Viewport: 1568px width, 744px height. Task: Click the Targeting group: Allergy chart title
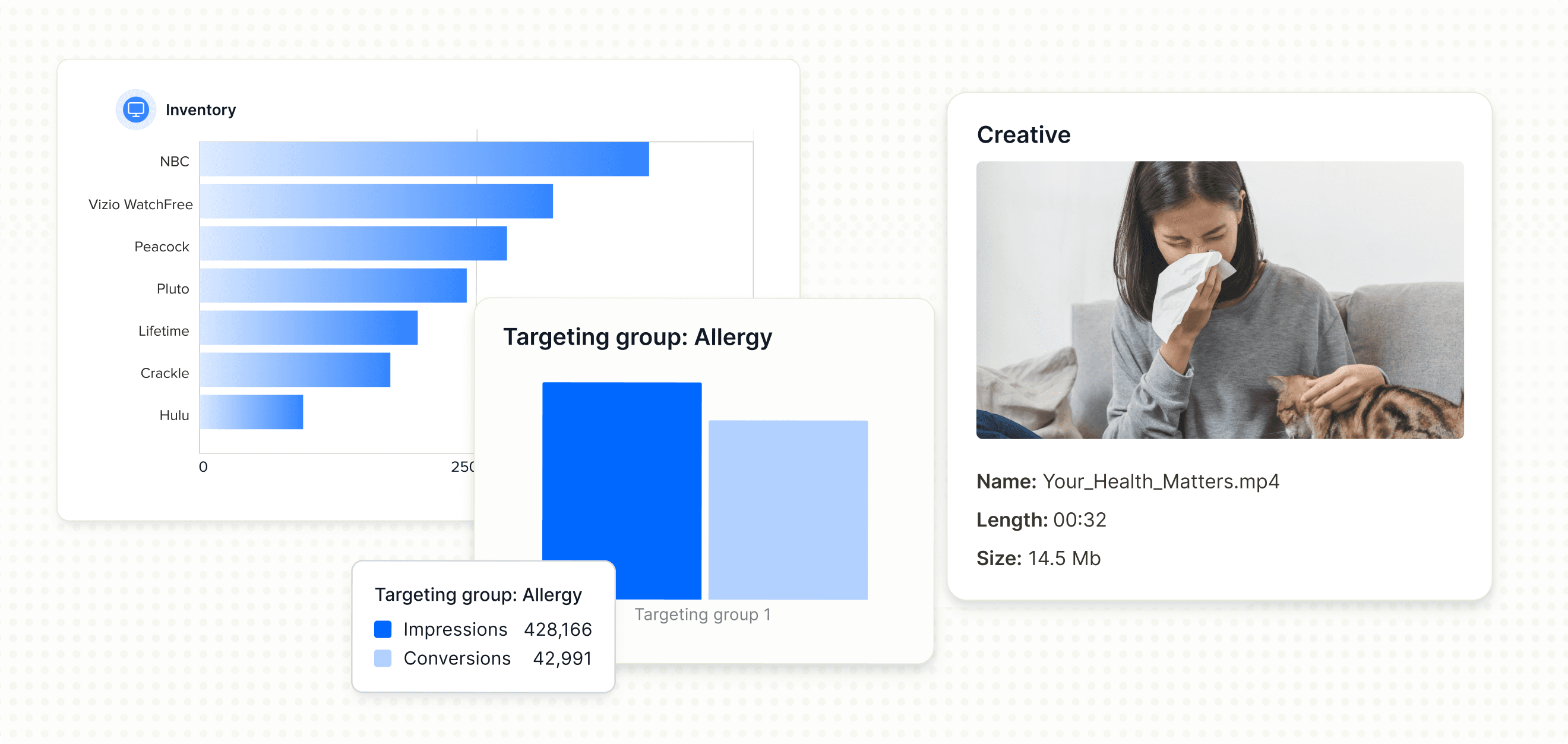tap(637, 337)
